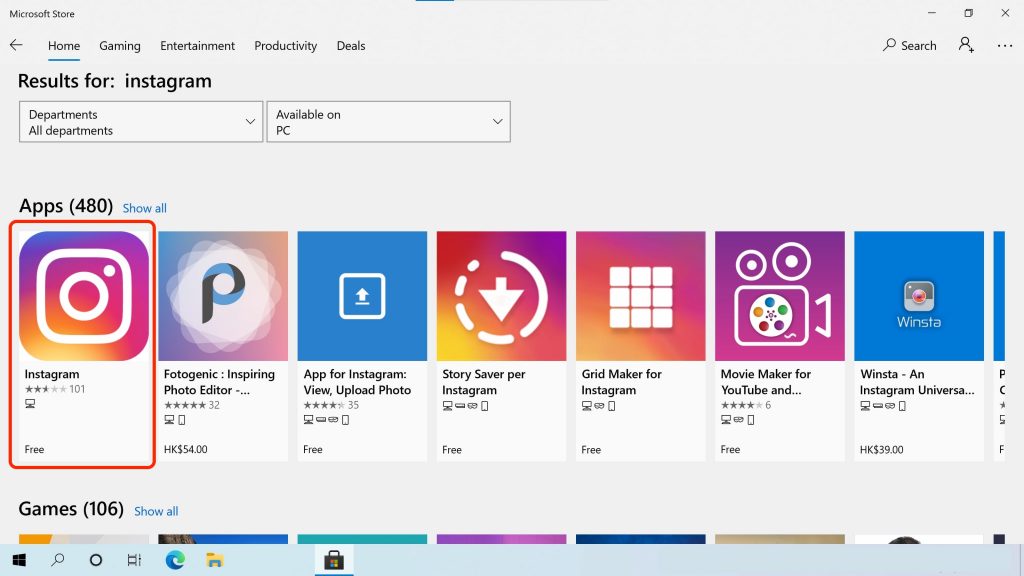
Task: Click Story Saver per Instagram title
Action: pyautogui.click(x=484, y=382)
